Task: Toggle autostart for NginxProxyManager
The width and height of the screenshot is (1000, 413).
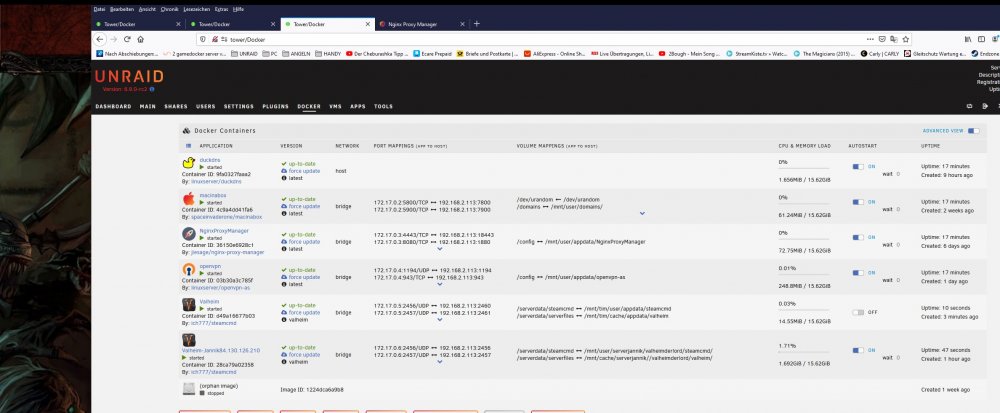Action: (x=858, y=237)
